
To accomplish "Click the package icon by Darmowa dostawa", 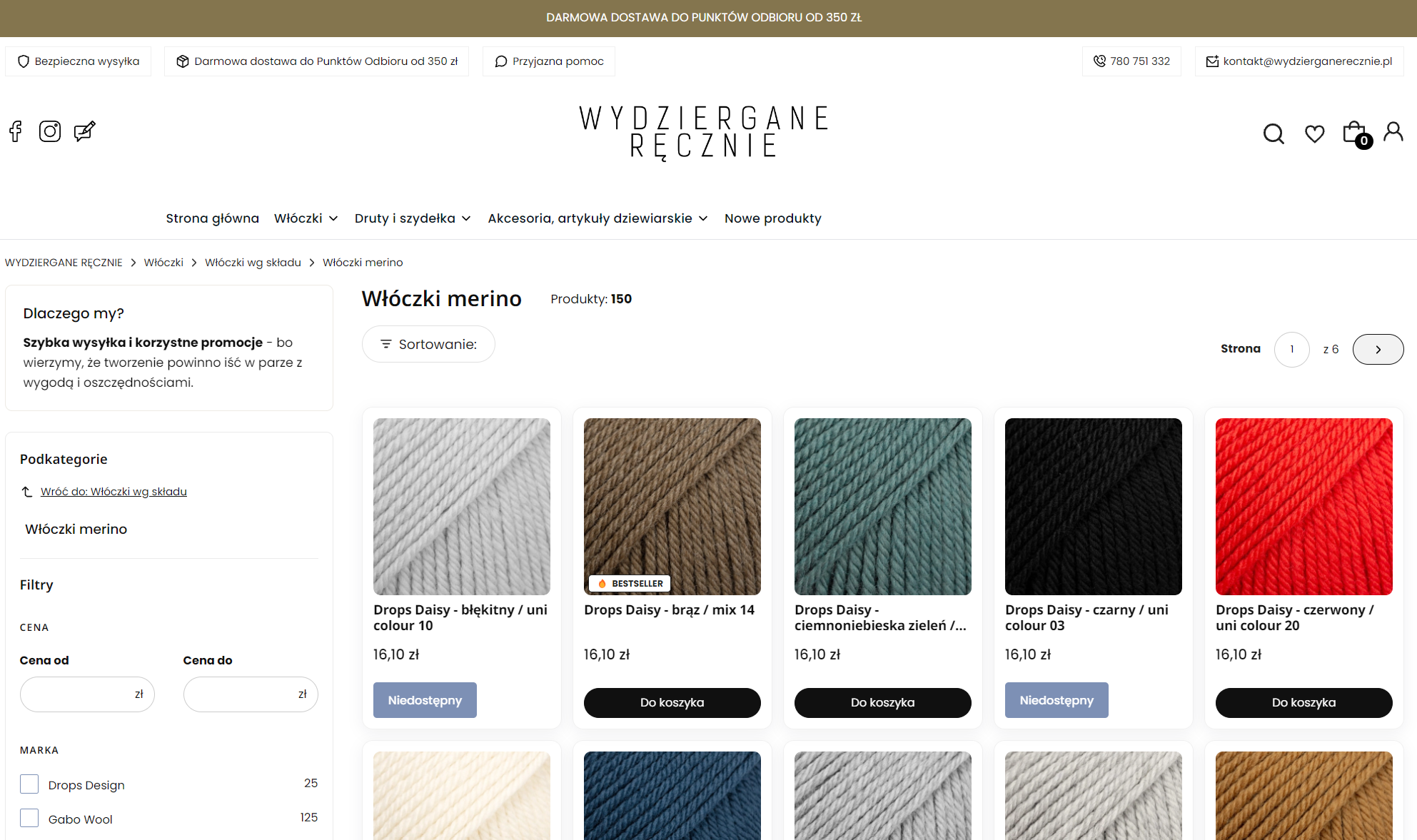I will coord(183,61).
